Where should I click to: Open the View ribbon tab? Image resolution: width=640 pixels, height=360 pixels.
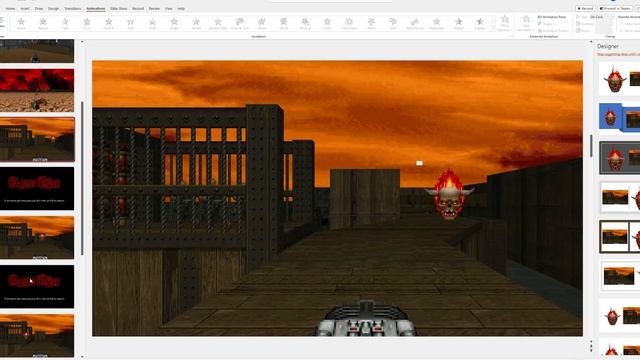(169, 9)
